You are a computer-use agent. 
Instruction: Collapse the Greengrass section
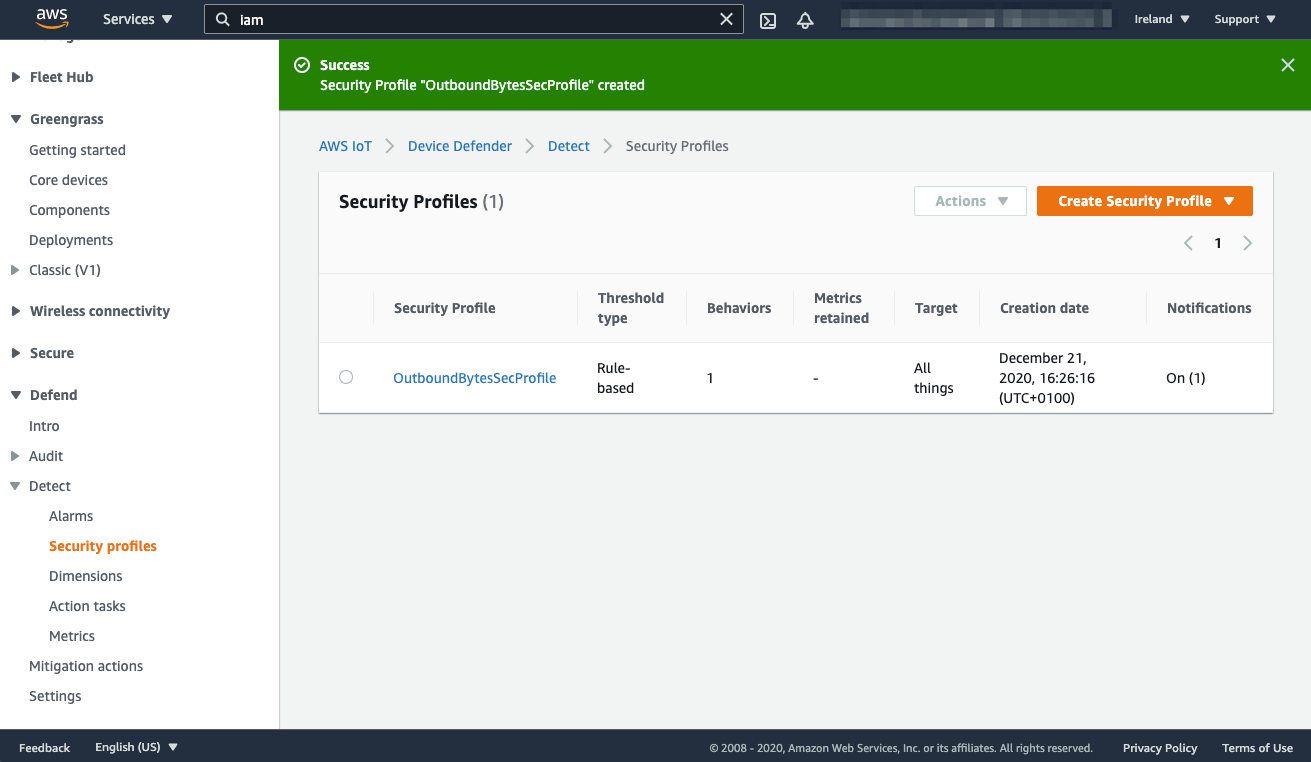(16, 119)
